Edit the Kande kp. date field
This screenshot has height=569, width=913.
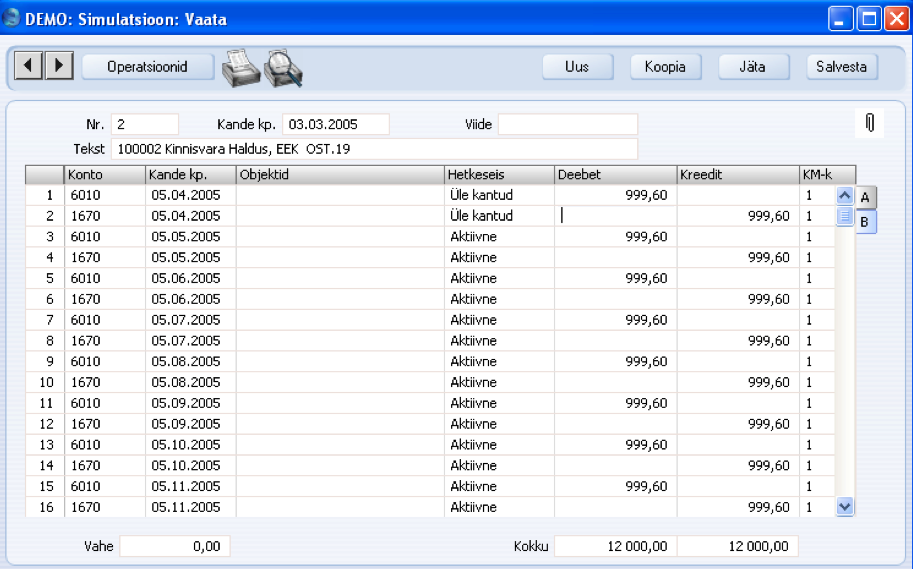tap(335, 124)
